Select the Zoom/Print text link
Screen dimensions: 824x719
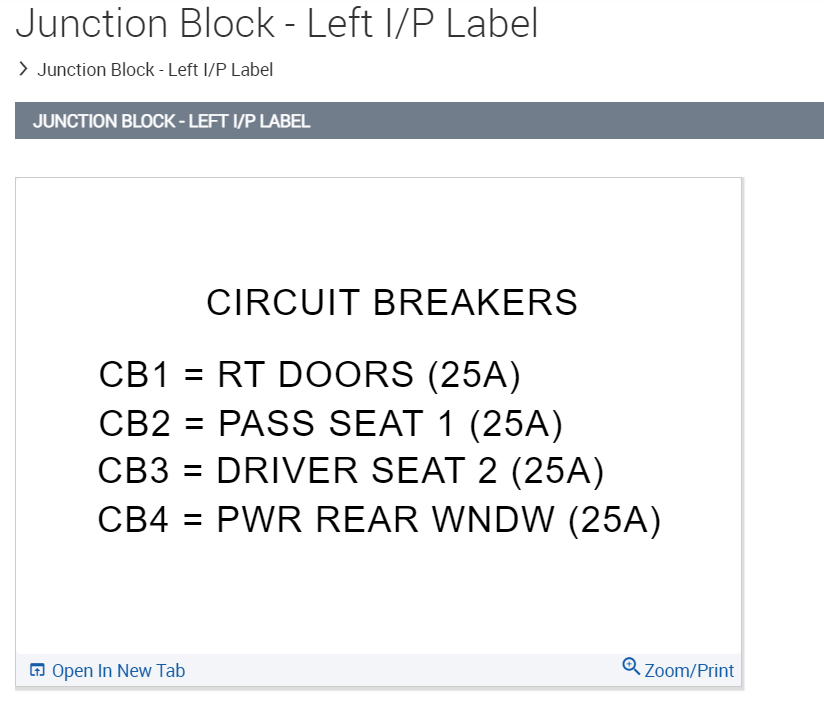(689, 671)
